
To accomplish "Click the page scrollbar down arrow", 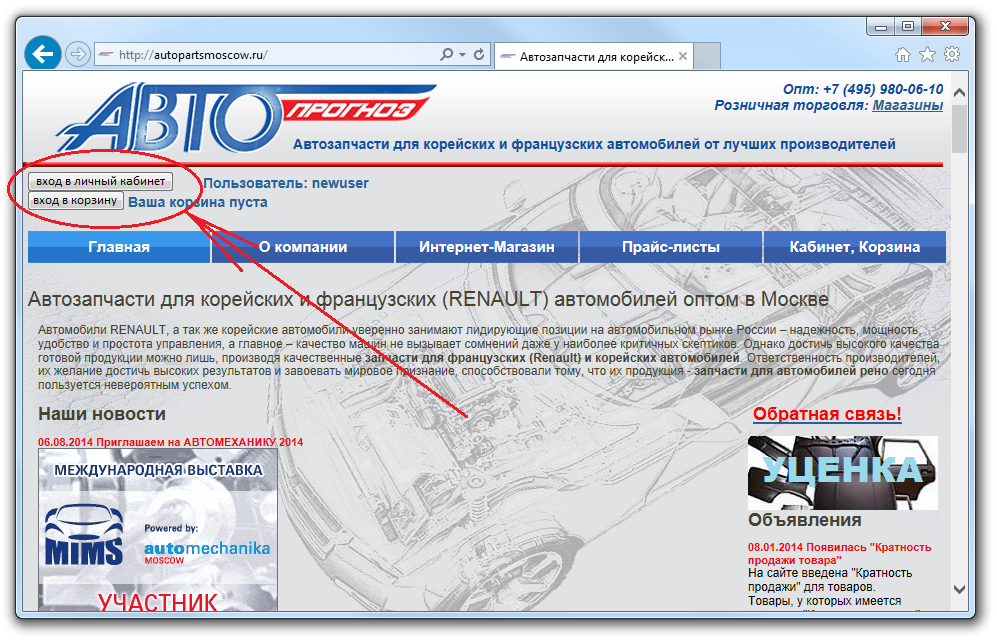I will (x=960, y=589).
